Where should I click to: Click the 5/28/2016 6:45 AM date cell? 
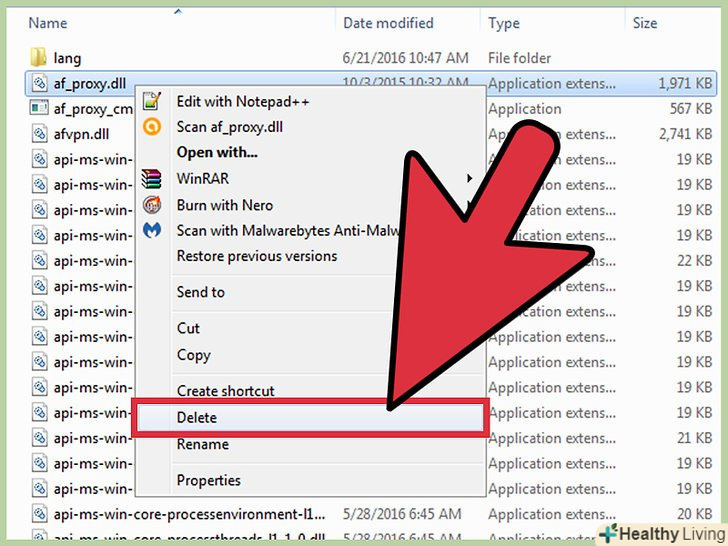pyautogui.click(x=402, y=514)
